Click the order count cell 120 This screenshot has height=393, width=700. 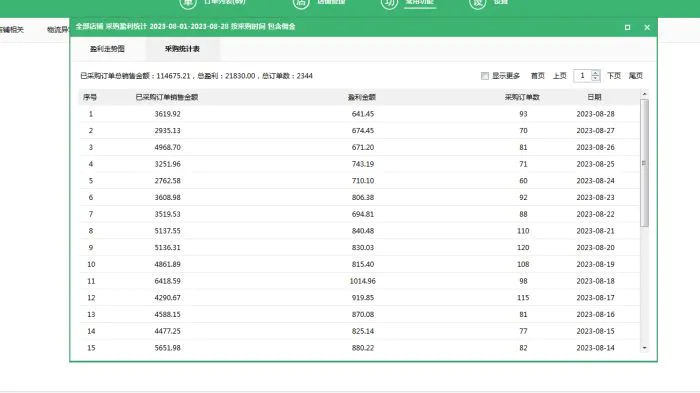(523, 247)
